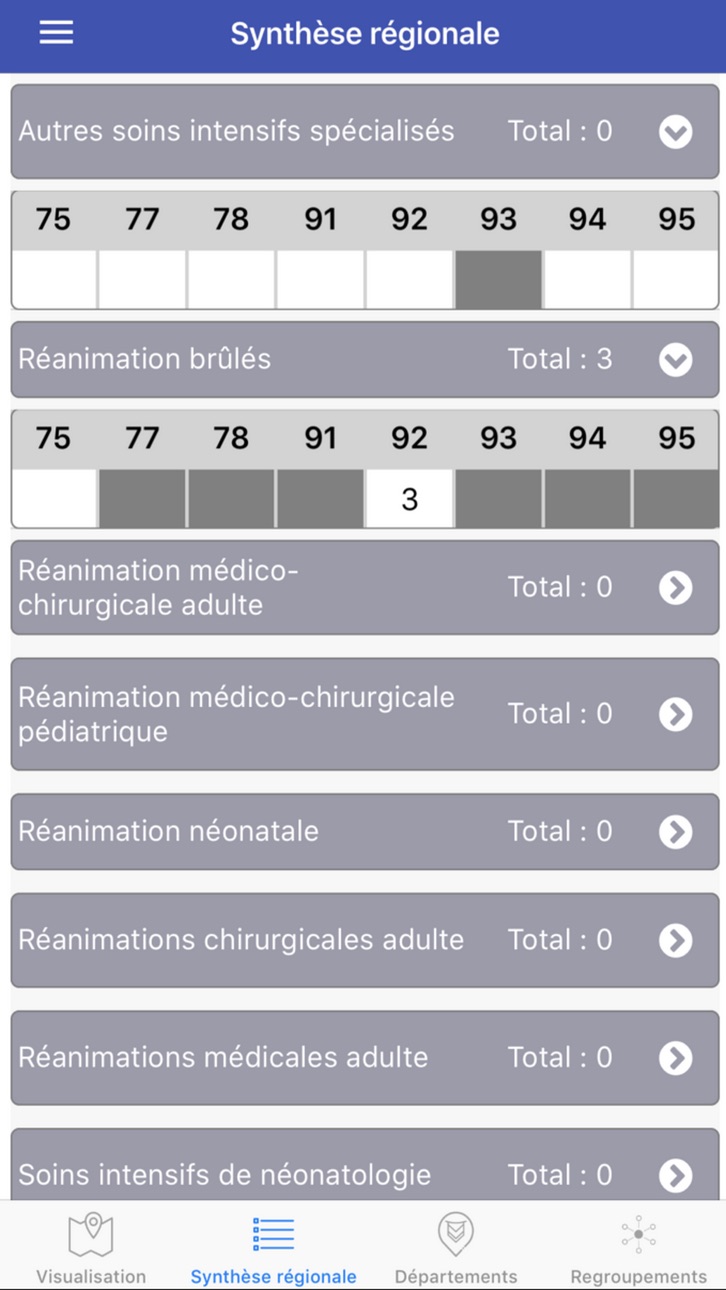Switch to the Départements tab label

tap(456, 1277)
